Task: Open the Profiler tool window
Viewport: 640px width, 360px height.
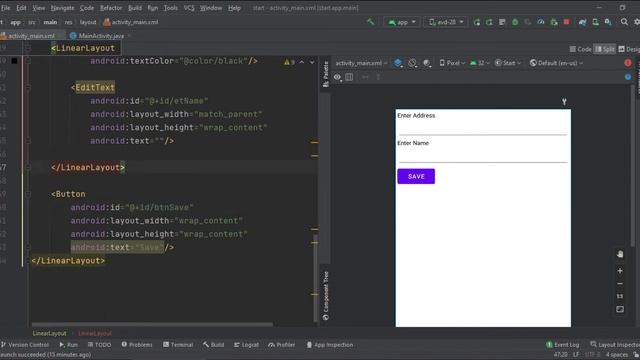Action: [x=281, y=345]
